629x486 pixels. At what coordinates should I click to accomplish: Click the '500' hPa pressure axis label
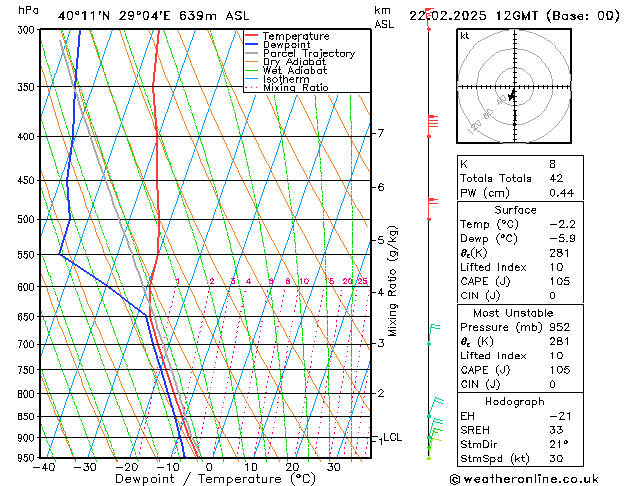pyautogui.click(x=28, y=220)
